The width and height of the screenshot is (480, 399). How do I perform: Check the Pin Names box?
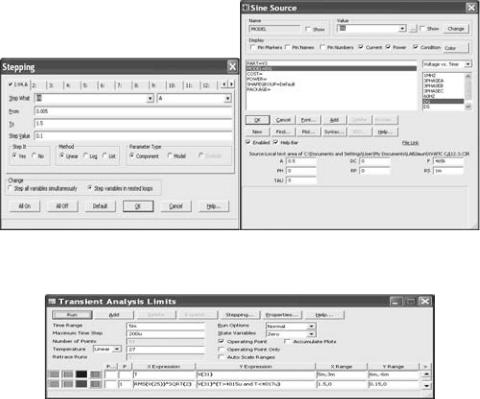(287, 47)
